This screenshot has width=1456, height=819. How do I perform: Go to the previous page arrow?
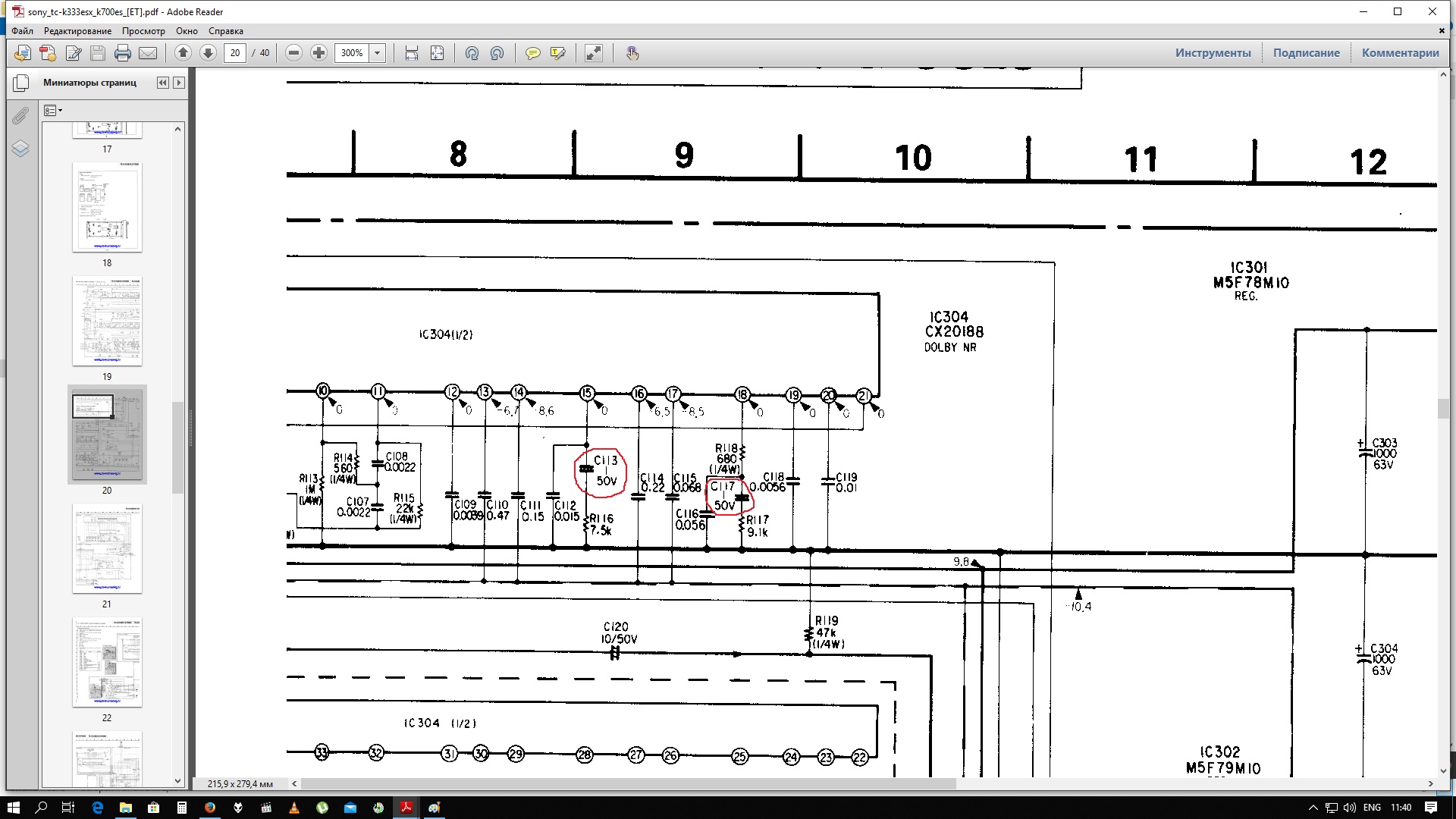[183, 53]
